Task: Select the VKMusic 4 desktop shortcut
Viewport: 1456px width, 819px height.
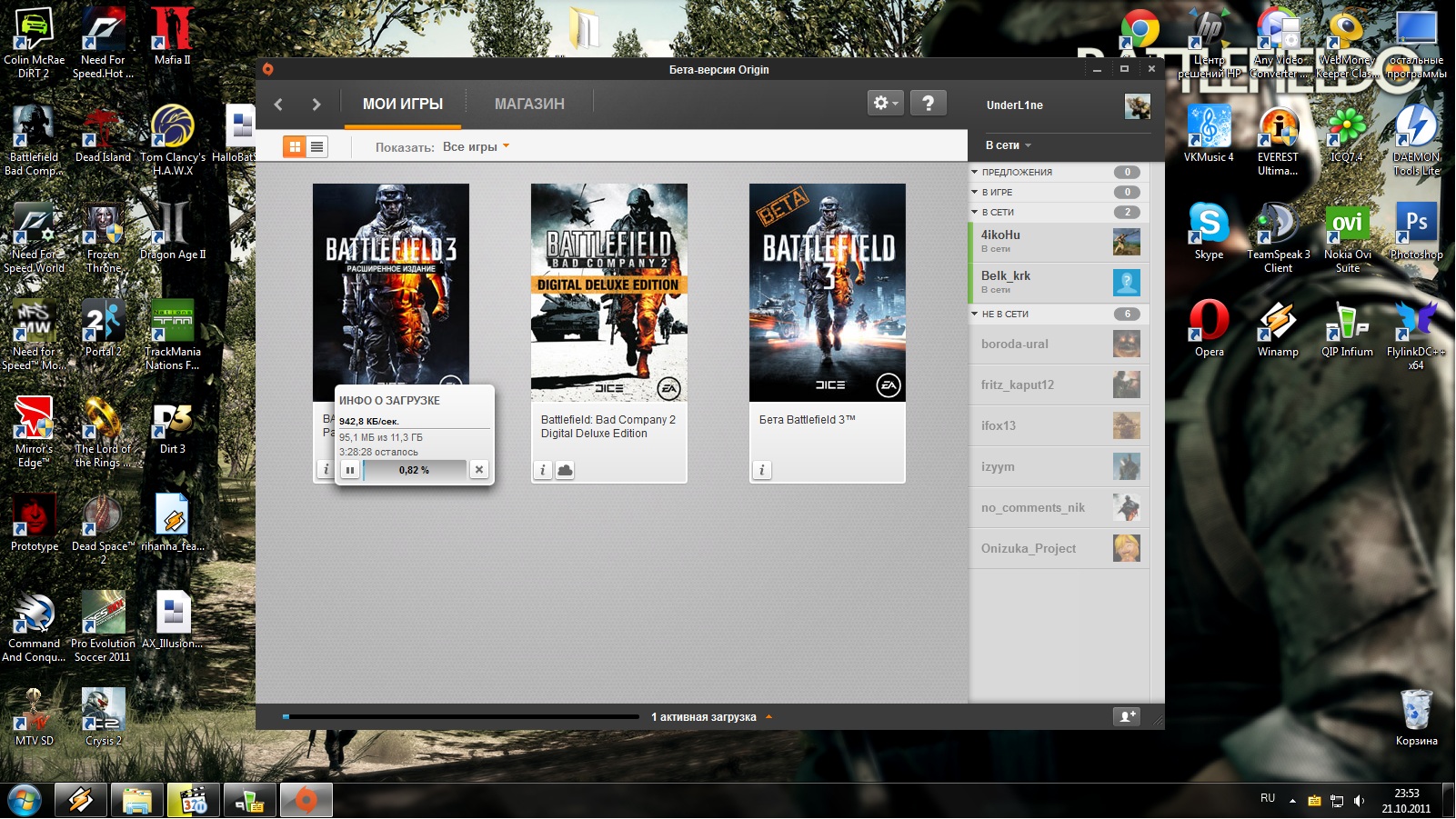Action: tap(1209, 134)
